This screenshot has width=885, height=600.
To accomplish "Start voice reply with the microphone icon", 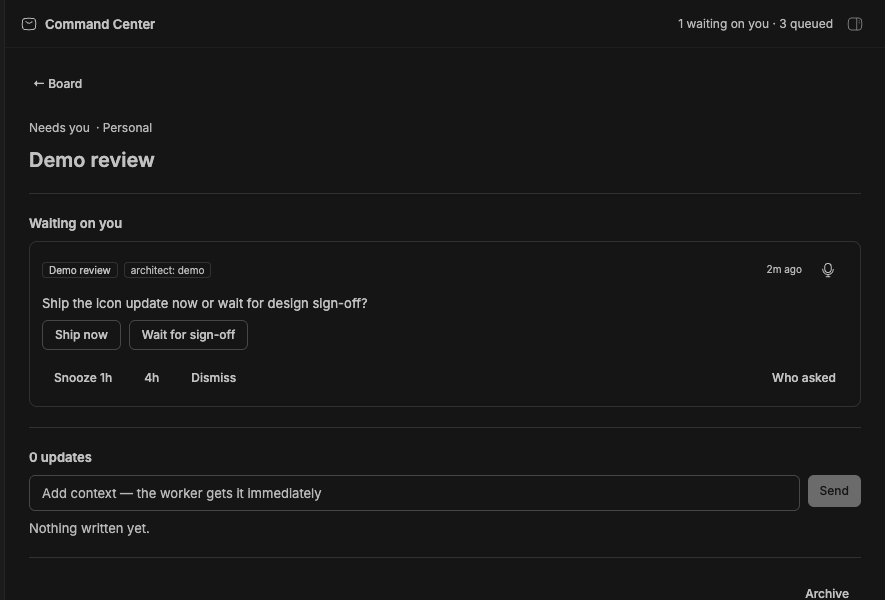I will point(827,270).
